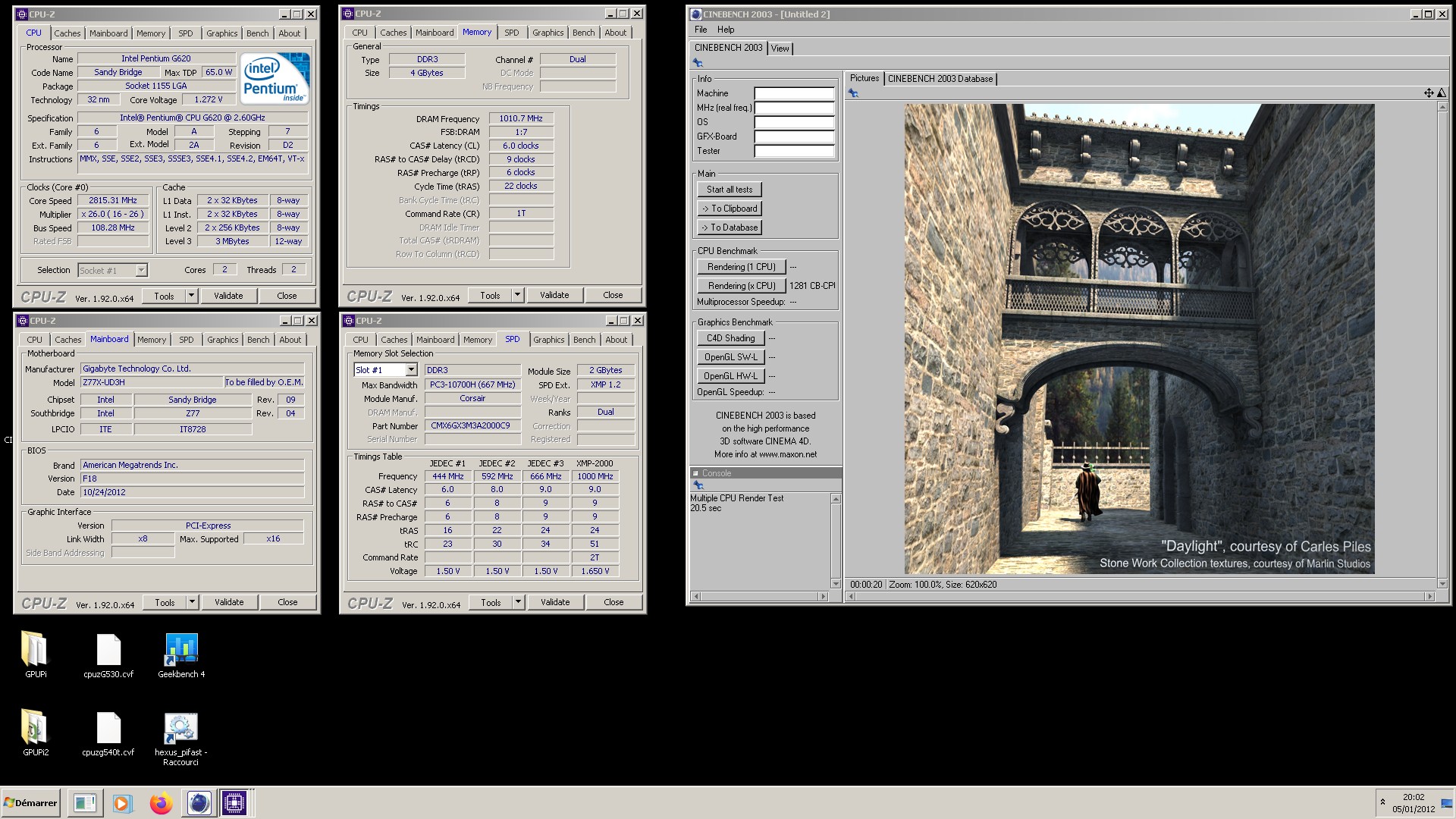This screenshot has width=1456, height=819.
Task: Open the Slot #1 memory slot dropdown
Action: pyautogui.click(x=411, y=370)
